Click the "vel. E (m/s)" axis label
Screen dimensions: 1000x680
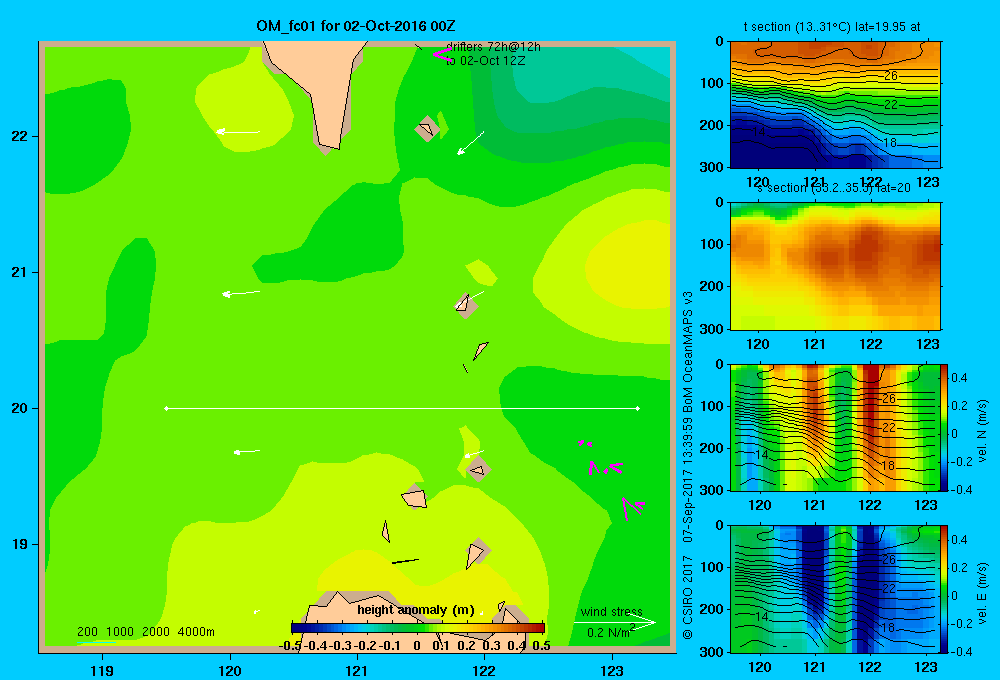coord(983,592)
